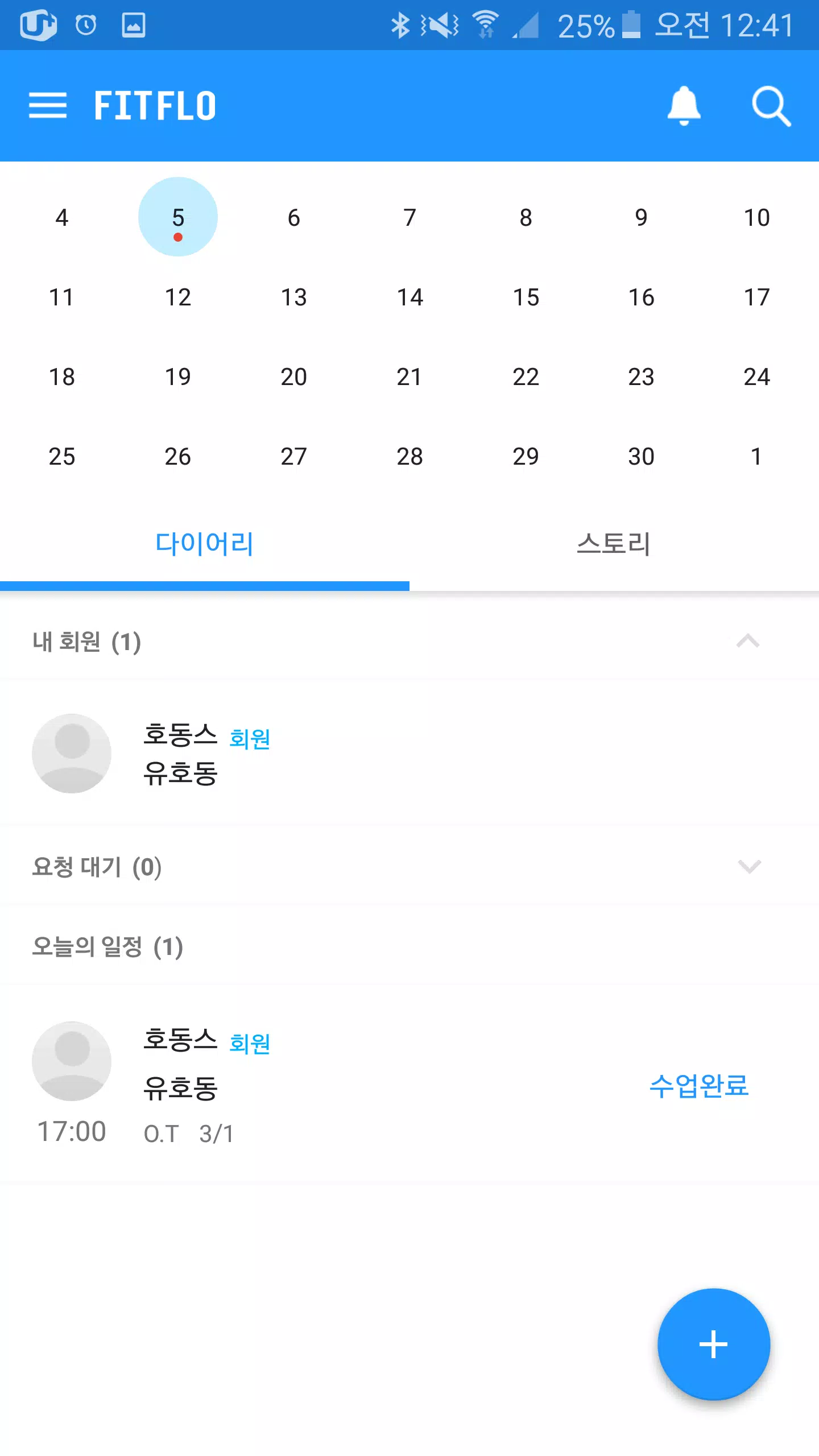Tap the blue plus floating button
Screen dimensions: 819x1456
pyautogui.click(x=714, y=1344)
